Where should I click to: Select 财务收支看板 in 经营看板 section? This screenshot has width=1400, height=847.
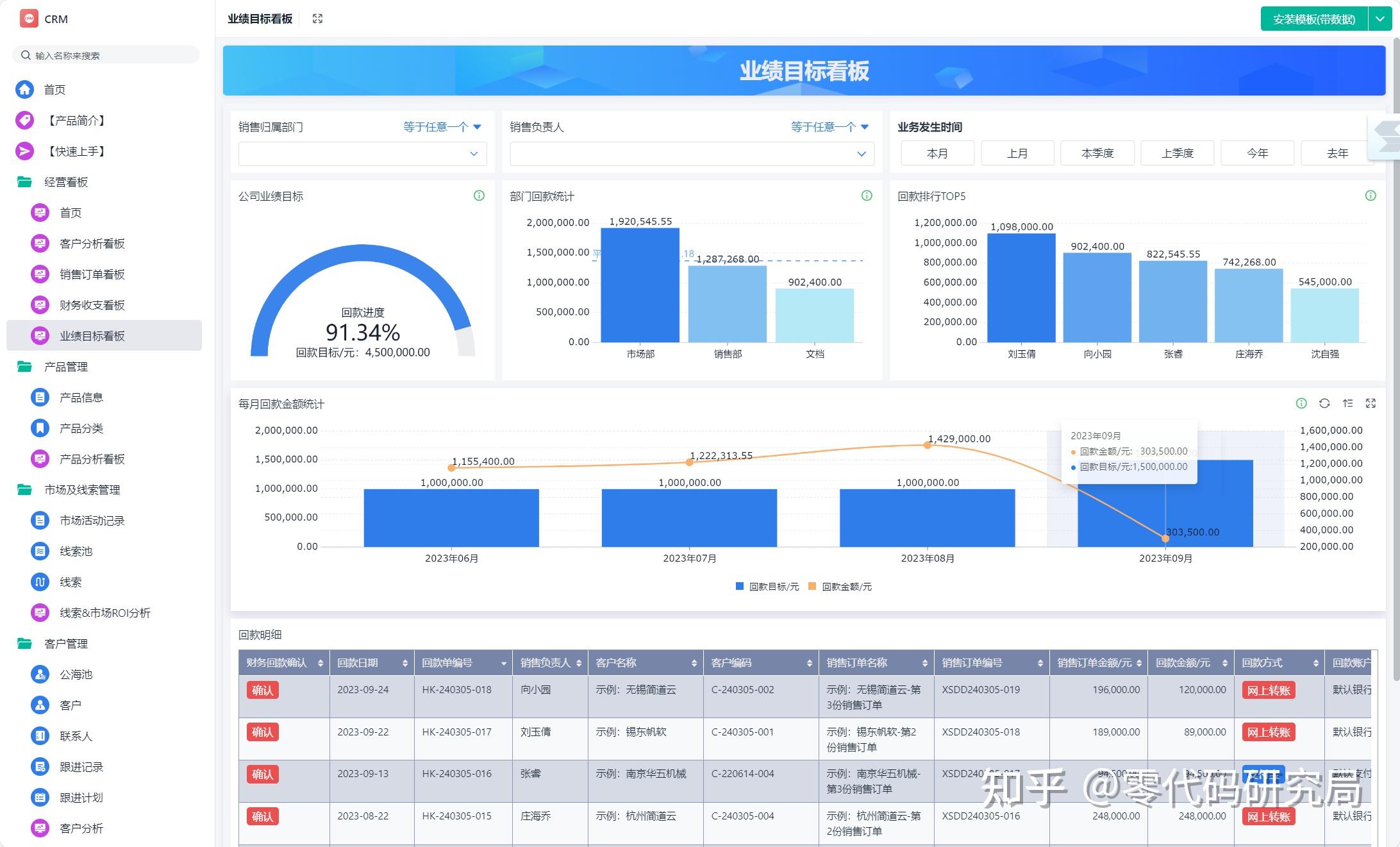coord(92,305)
